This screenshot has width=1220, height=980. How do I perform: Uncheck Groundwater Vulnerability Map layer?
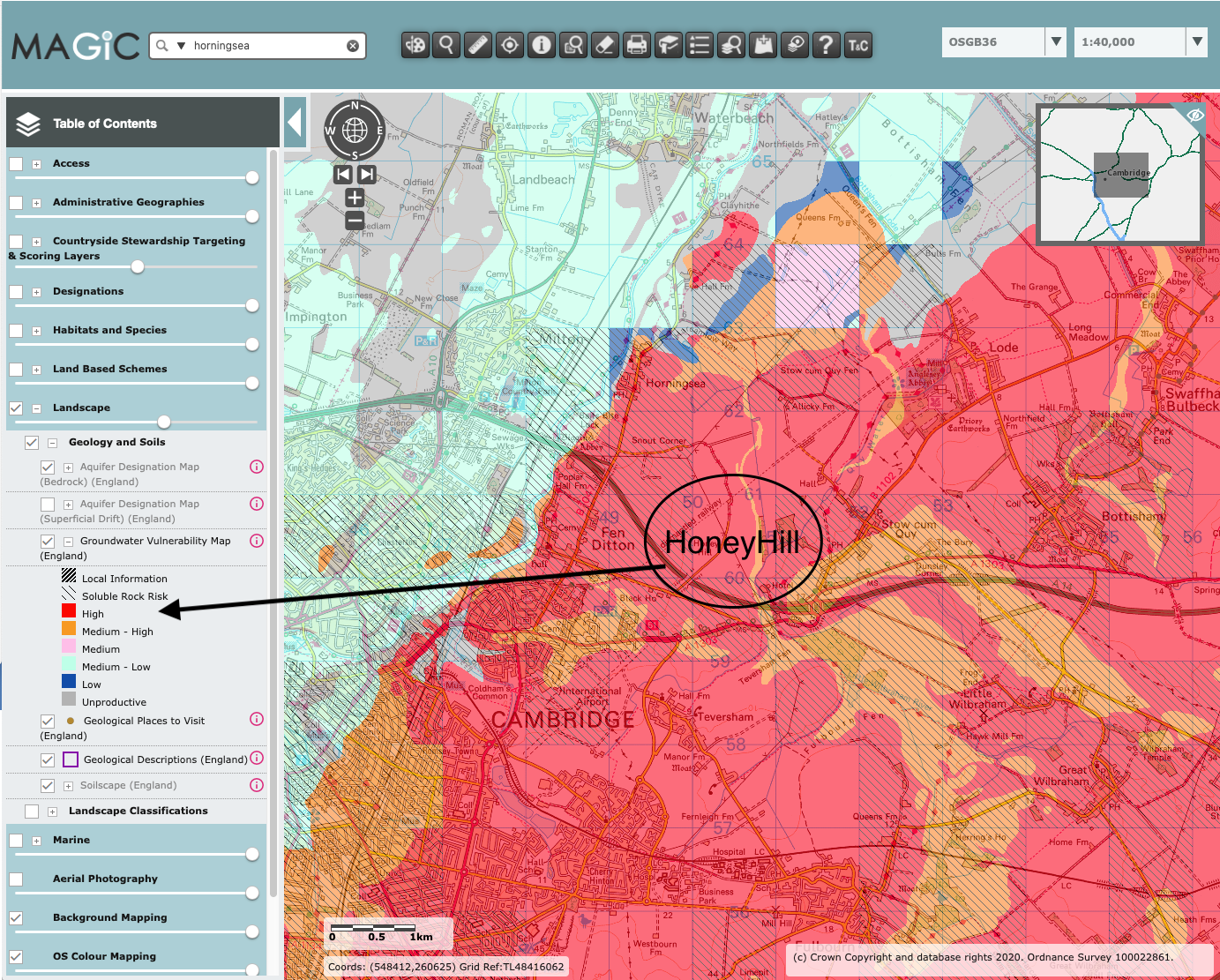click(x=48, y=542)
